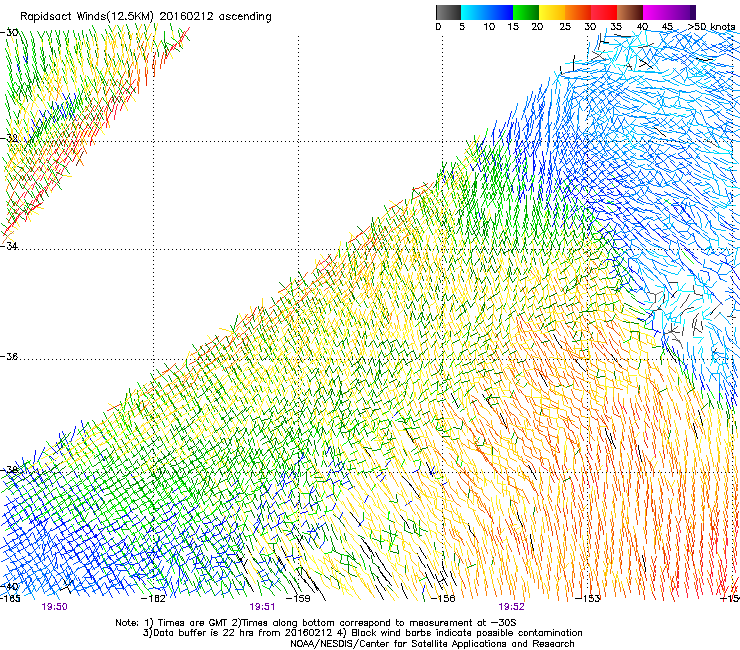This screenshot has height=650, width=740.
Task: Click the purple '19:52' time label
Action: 512,607
